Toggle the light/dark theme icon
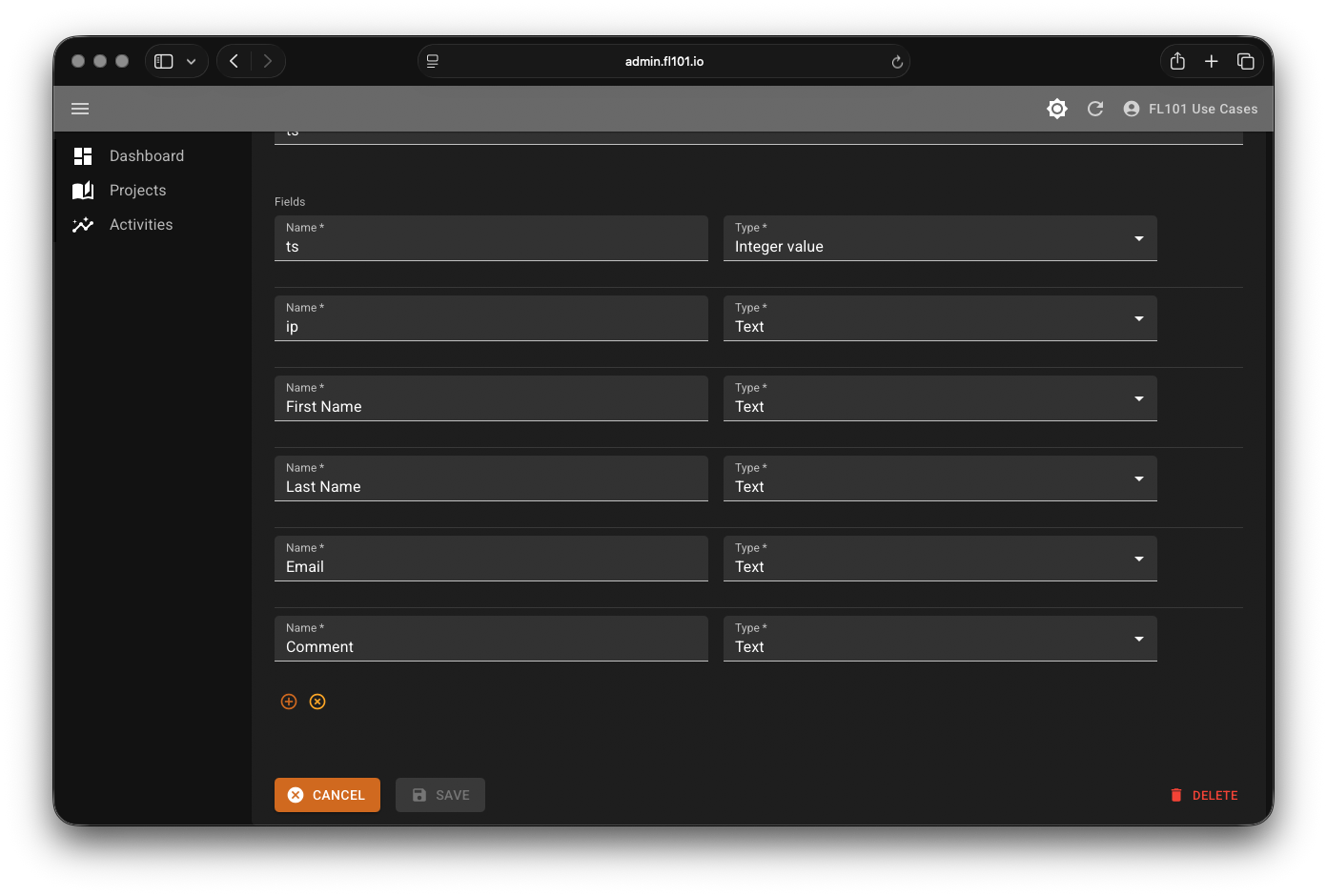This screenshot has height=896, width=1327. (1056, 109)
